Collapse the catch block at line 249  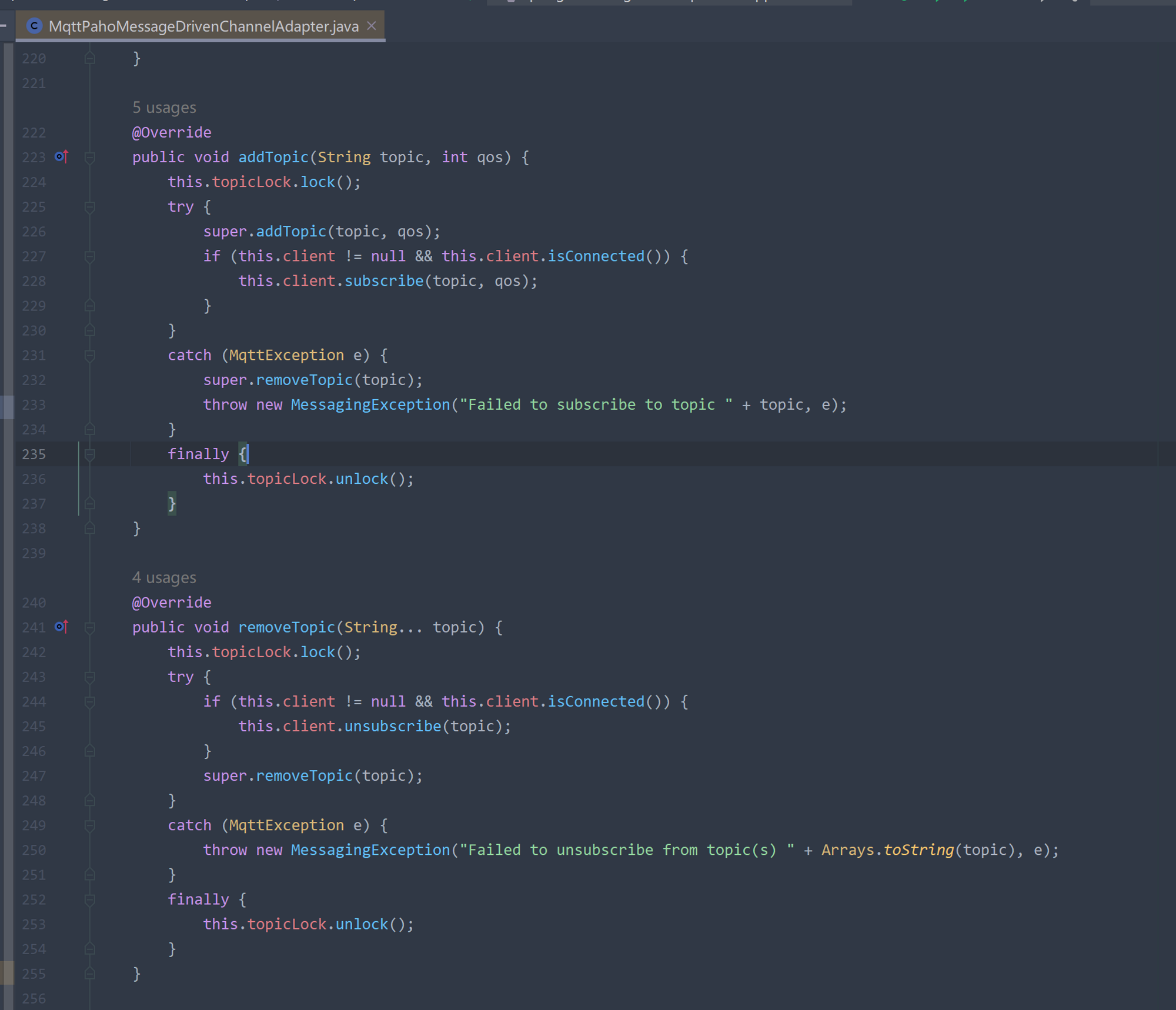tap(90, 825)
